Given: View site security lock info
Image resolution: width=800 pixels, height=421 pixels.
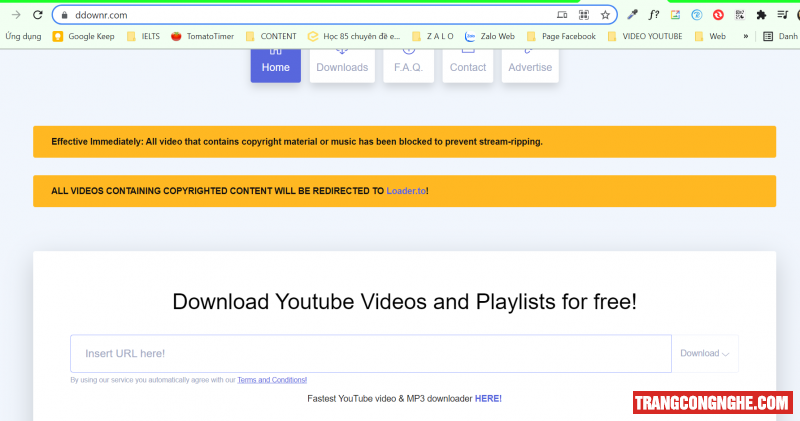Looking at the screenshot, I should click(x=64, y=15).
